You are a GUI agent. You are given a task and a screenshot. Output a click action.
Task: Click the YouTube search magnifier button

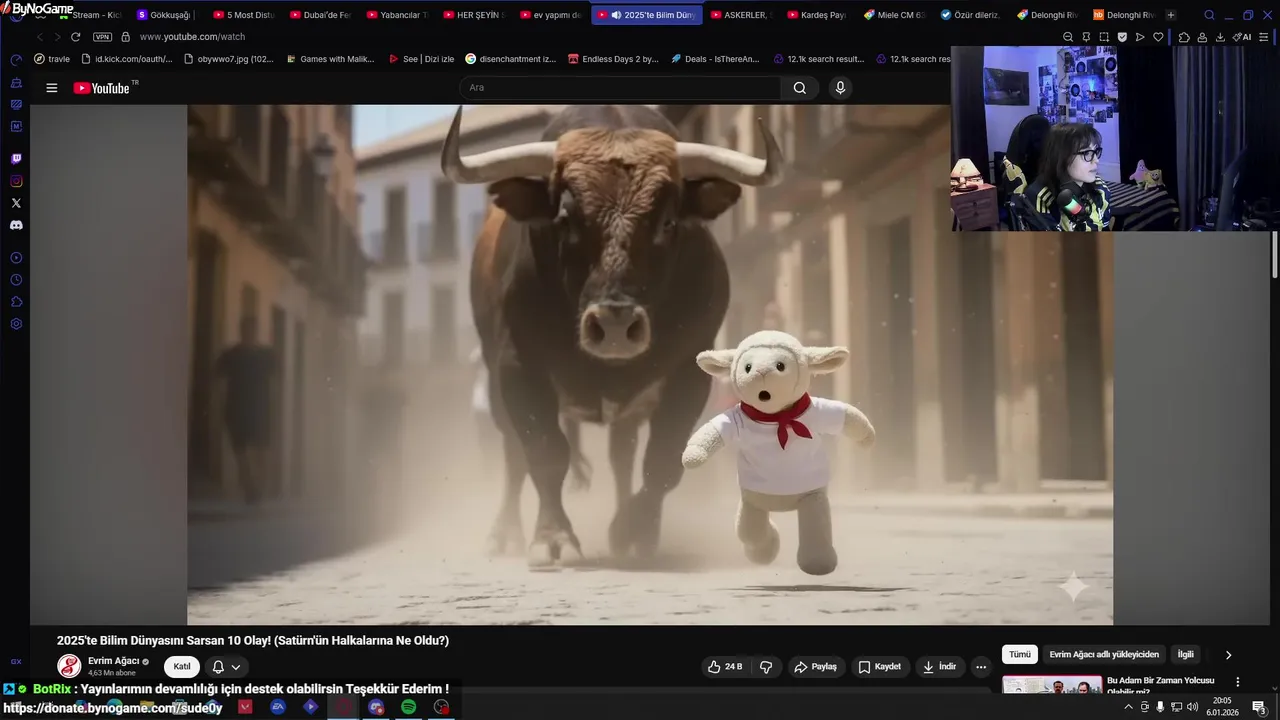[x=799, y=88]
